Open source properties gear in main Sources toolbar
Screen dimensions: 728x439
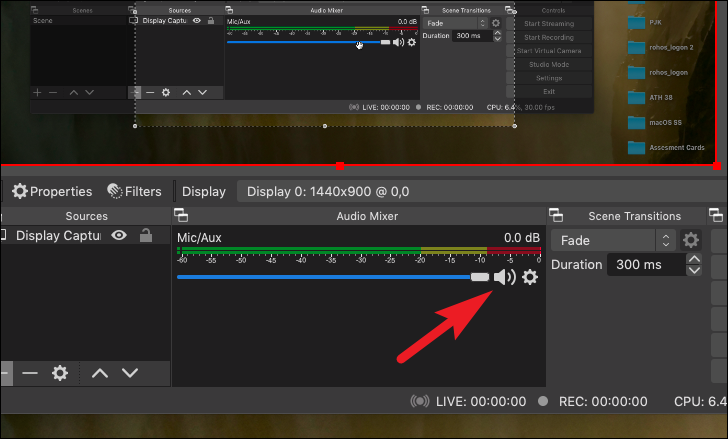pyautogui.click(x=60, y=373)
